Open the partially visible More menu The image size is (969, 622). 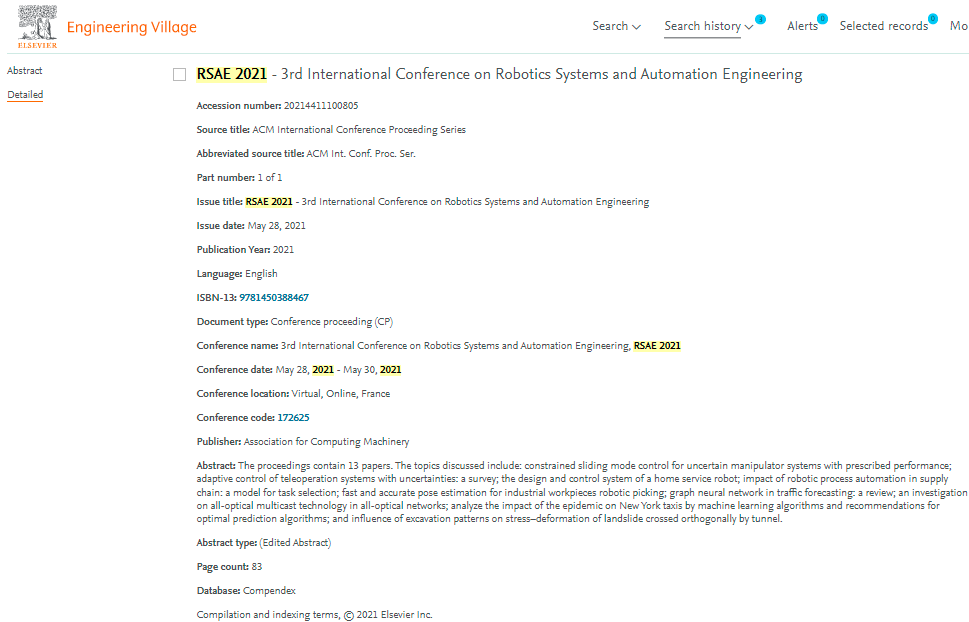click(x=958, y=26)
